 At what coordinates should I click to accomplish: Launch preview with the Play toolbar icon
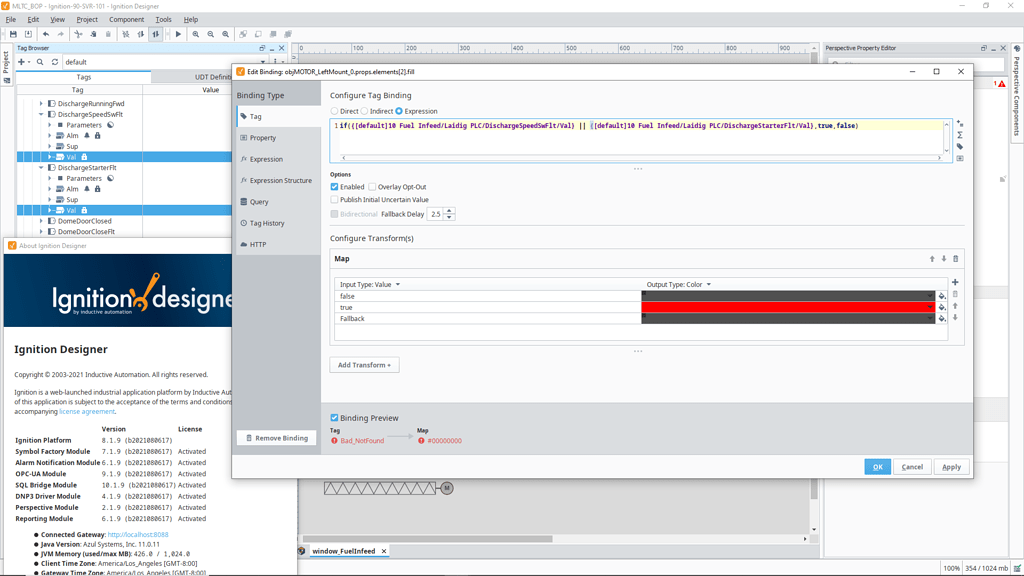[178, 33]
